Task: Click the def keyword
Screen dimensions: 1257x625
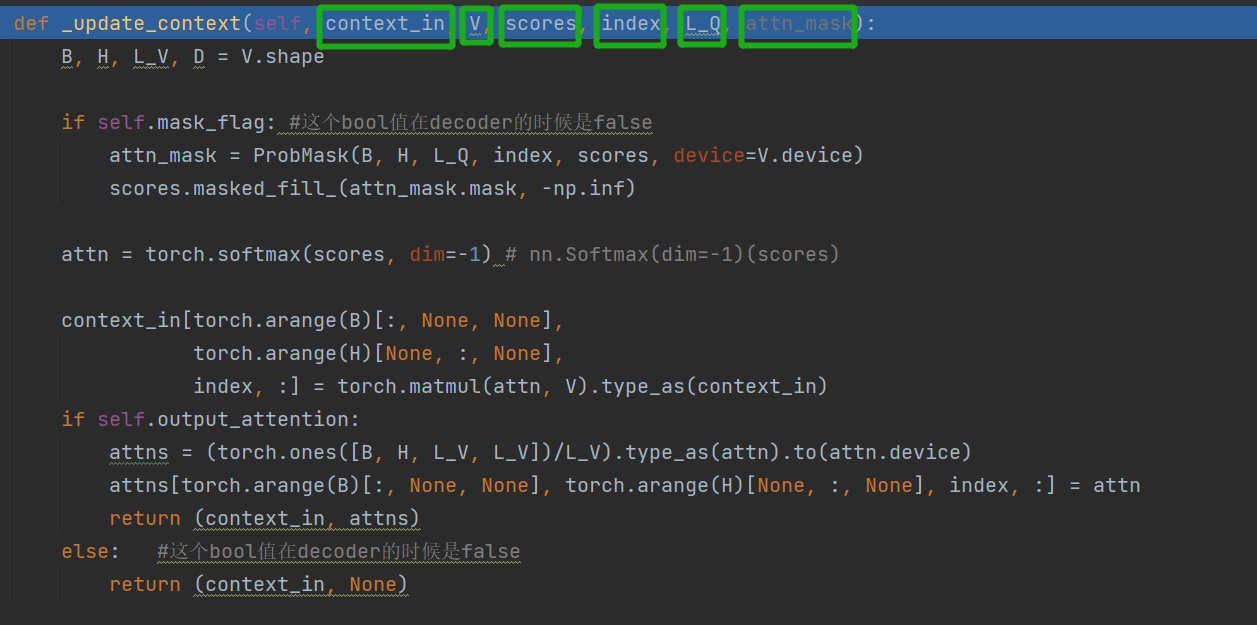Action: [x=32, y=24]
